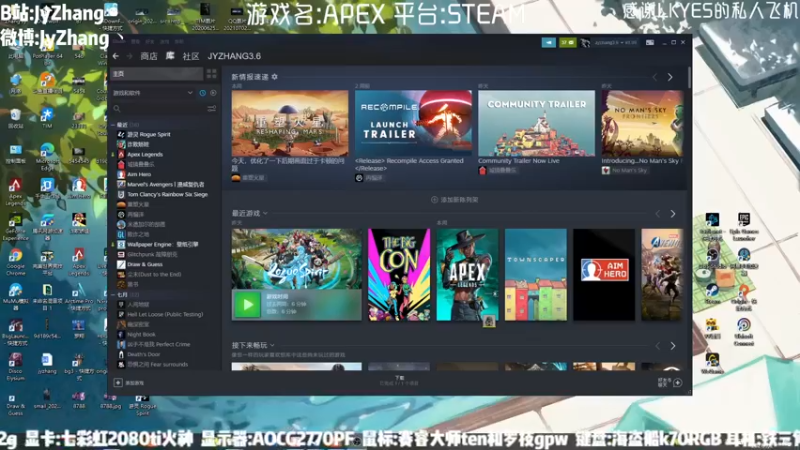Image resolution: width=800 pixels, height=450 pixels.
Task: Go back with the Steam back arrow
Action: pyautogui.click(x=116, y=56)
